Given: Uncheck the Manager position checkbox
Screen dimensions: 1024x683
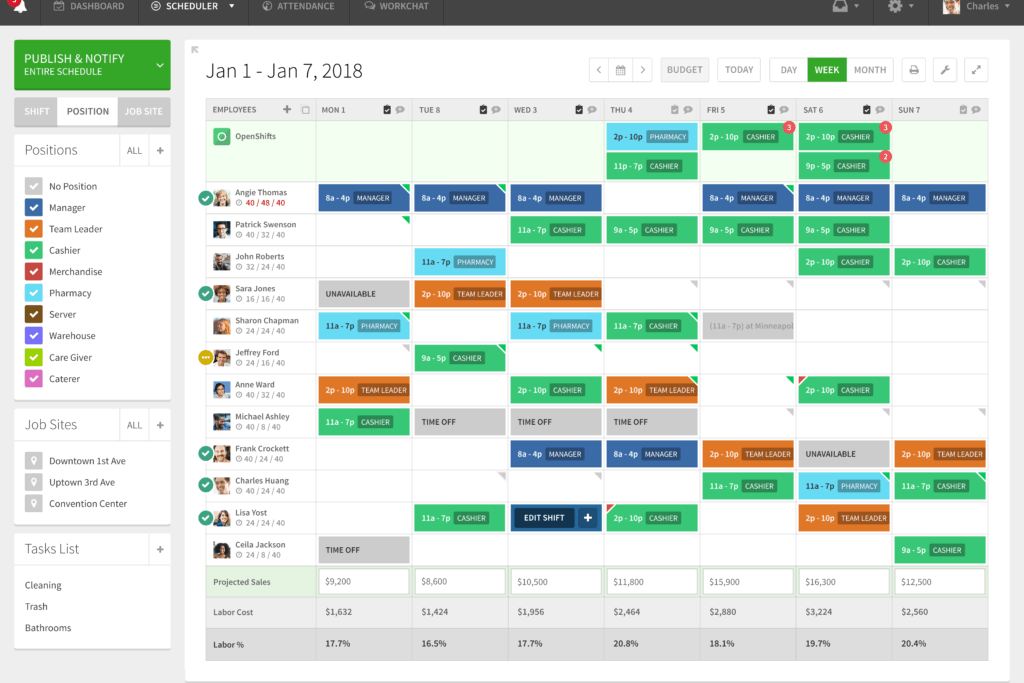Looking at the screenshot, I should point(34,208).
